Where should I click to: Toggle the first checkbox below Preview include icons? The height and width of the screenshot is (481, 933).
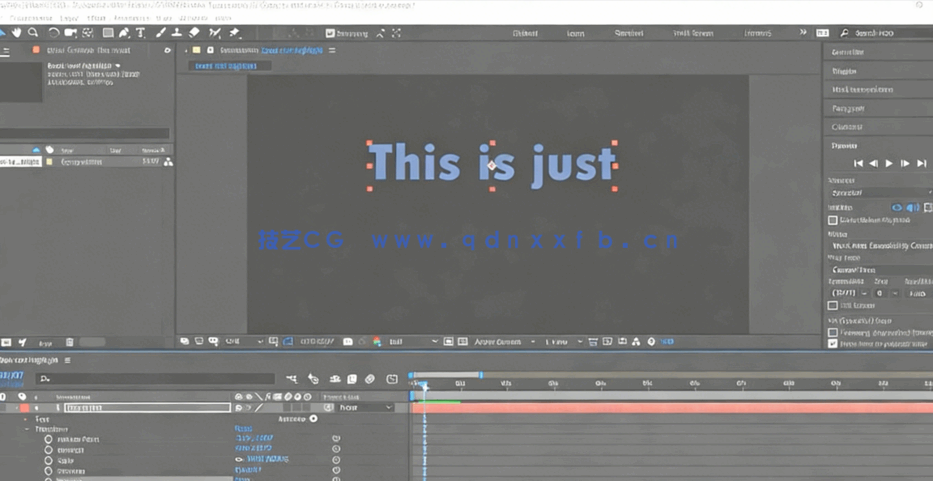[833, 220]
